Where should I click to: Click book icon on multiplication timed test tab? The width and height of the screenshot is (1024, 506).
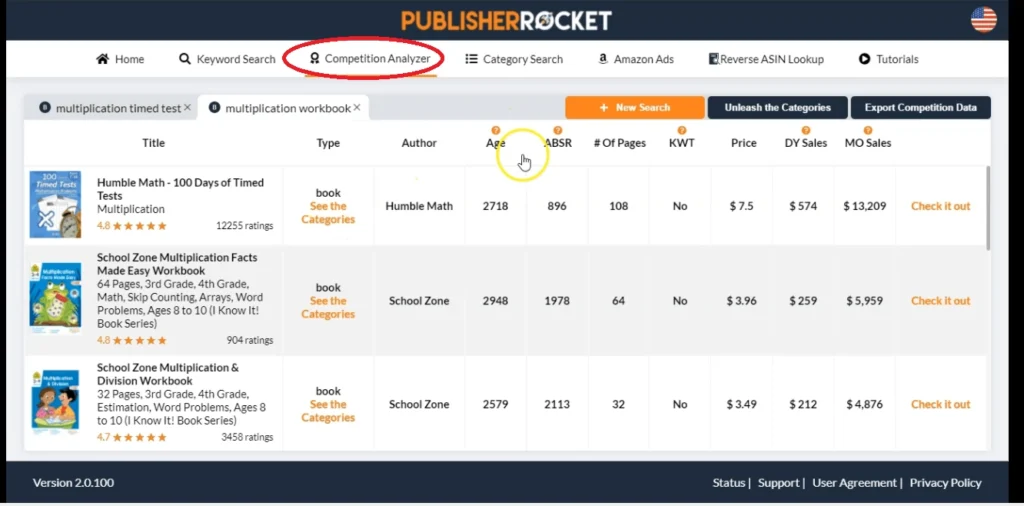(44, 108)
